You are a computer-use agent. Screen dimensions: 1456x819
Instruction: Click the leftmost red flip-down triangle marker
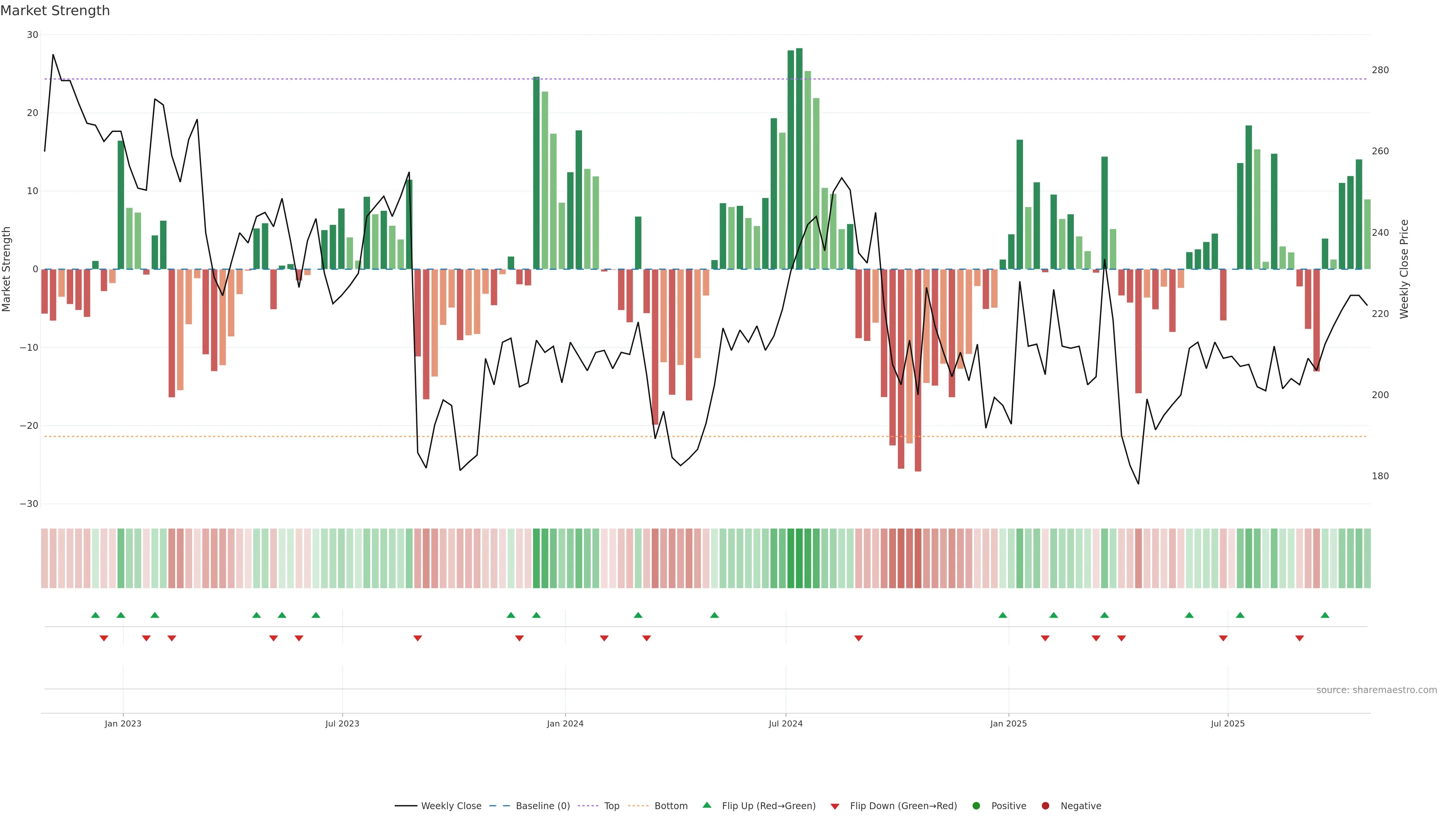point(104,638)
